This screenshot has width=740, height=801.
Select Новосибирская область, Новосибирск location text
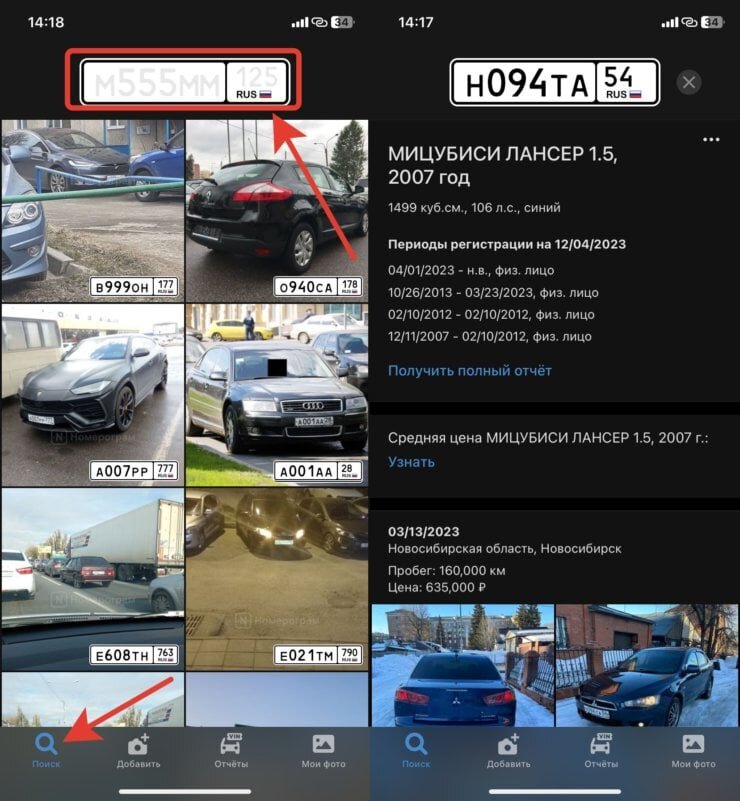(x=505, y=549)
